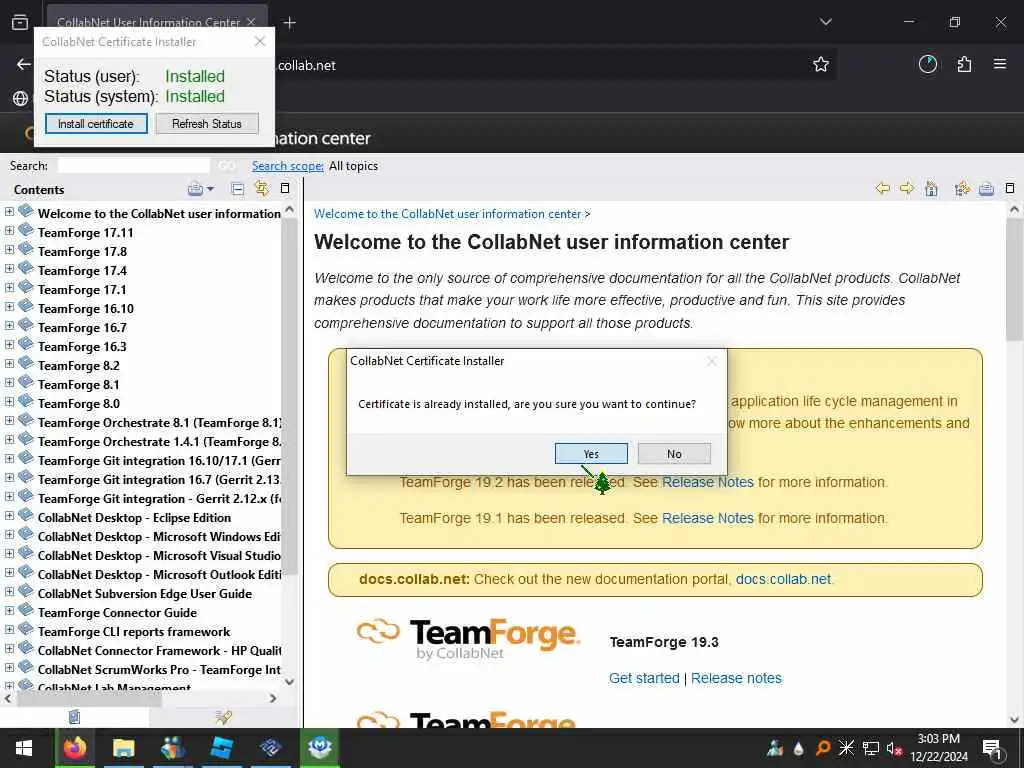Click the 3:03 PM clock in the taskbar
Viewport: 1024px width, 768px height.
point(938,739)
